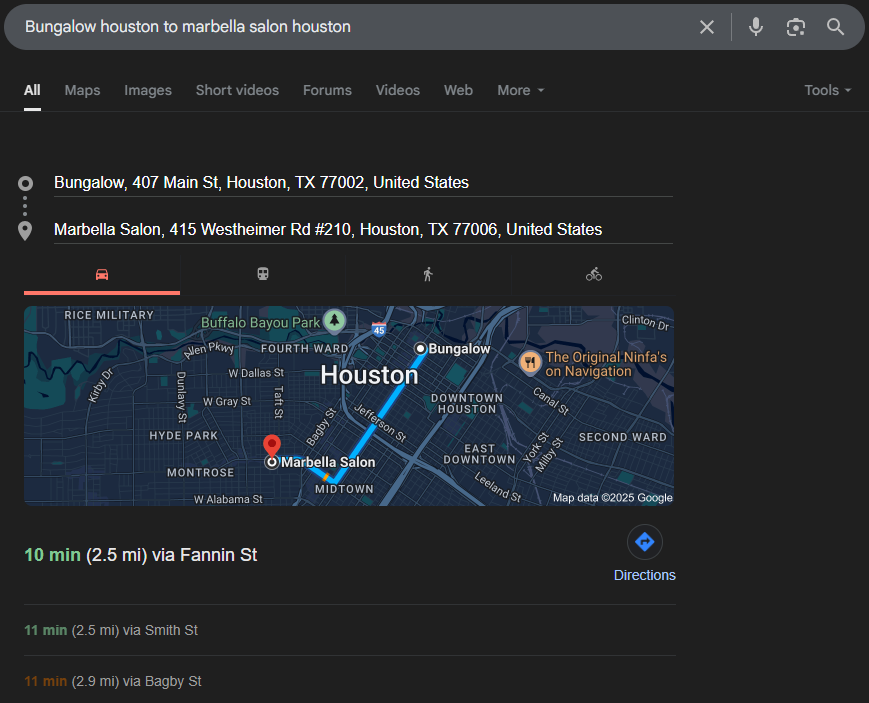
Task: Open the Web results tab
Action: pos(458,90)
